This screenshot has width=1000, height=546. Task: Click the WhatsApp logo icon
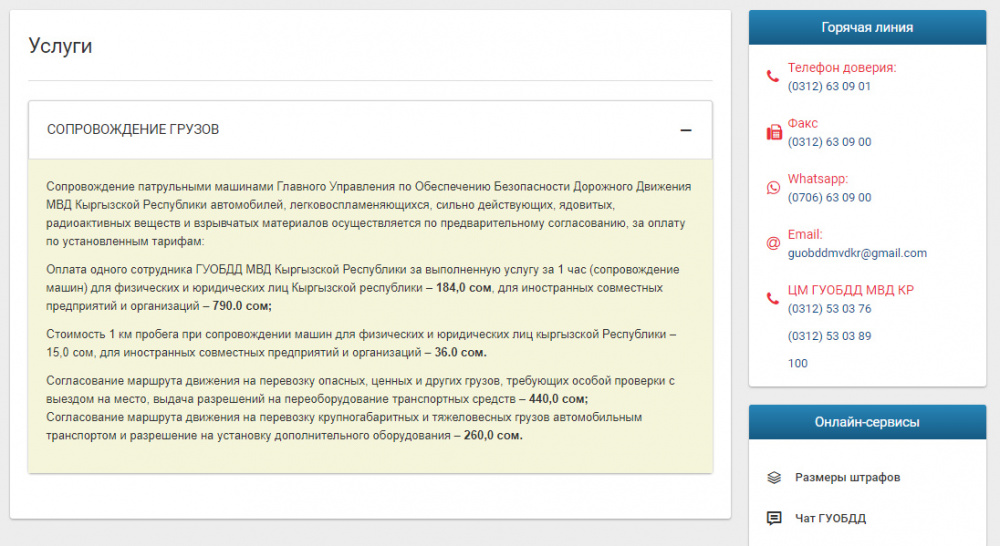tap(773, 188)
